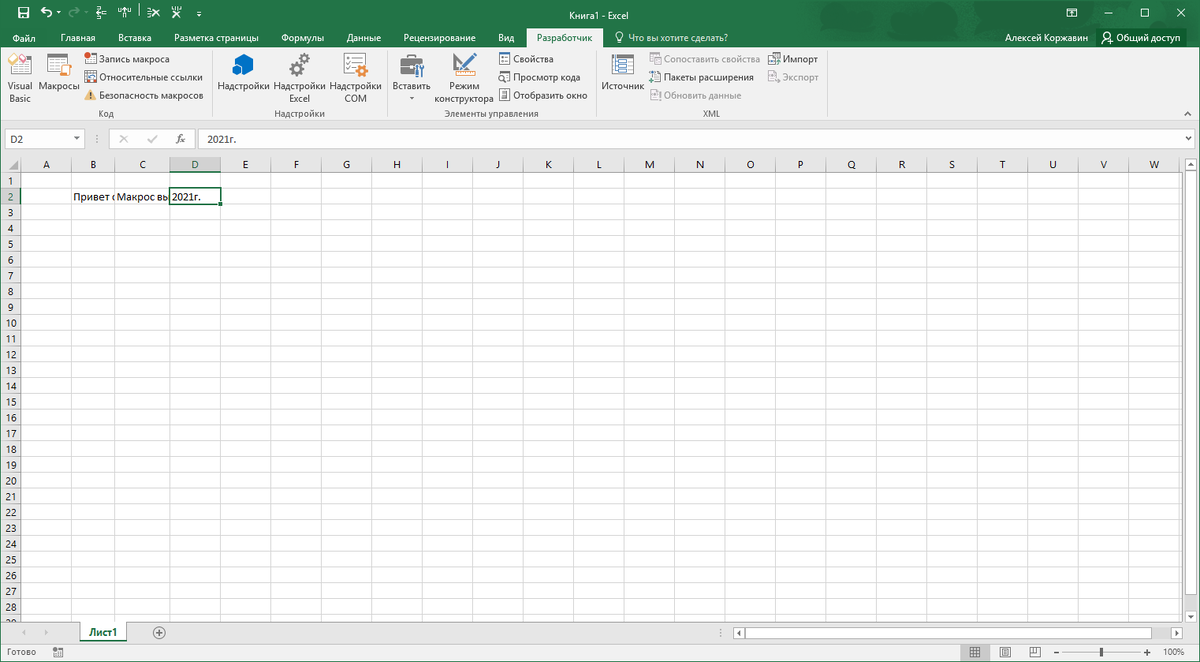This screenshot has width=1200, height=662.
Task: Select the Лист1 sheet tab
Action: [103, 632]
